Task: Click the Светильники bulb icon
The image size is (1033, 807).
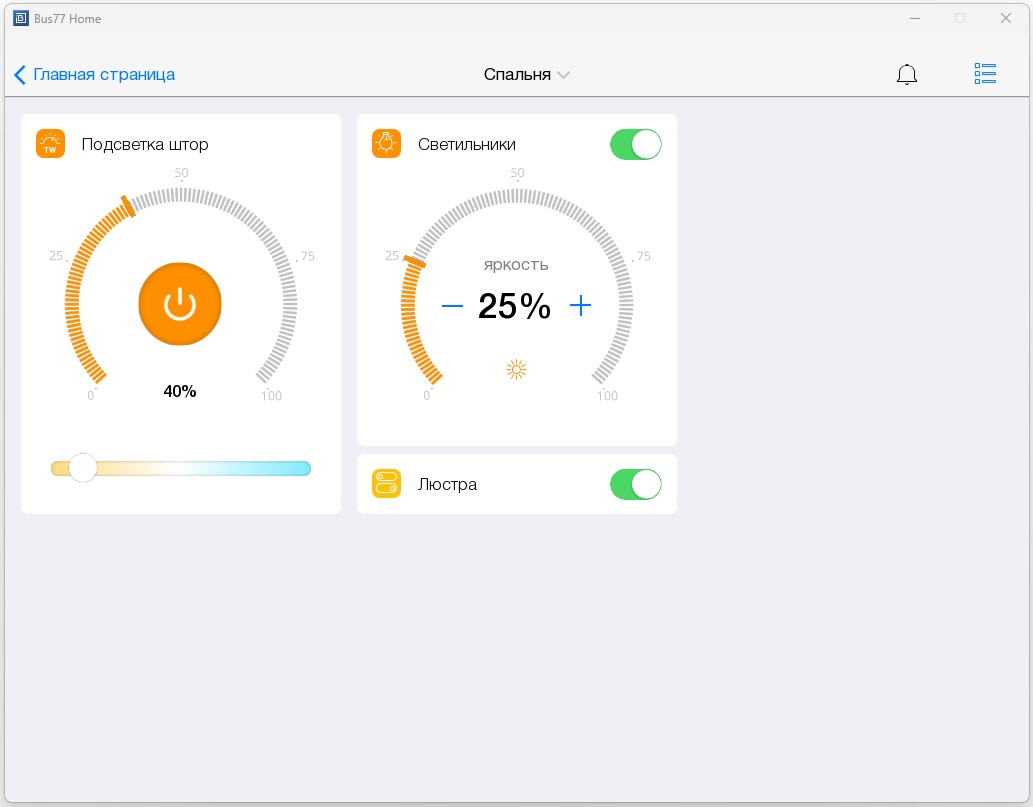Action: tap(386, 144)
